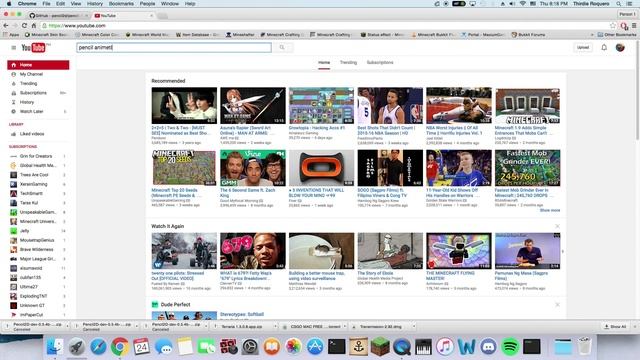The image size is (640, 360).
Task: Switch to the Subscriptions tab
Action: point(380,62)
